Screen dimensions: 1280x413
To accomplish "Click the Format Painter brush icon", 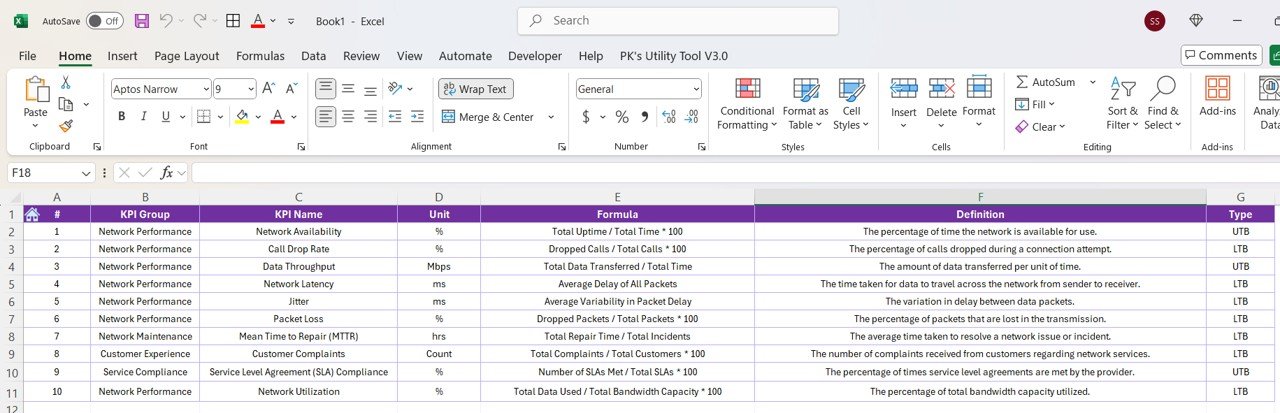I will point(66,126).
